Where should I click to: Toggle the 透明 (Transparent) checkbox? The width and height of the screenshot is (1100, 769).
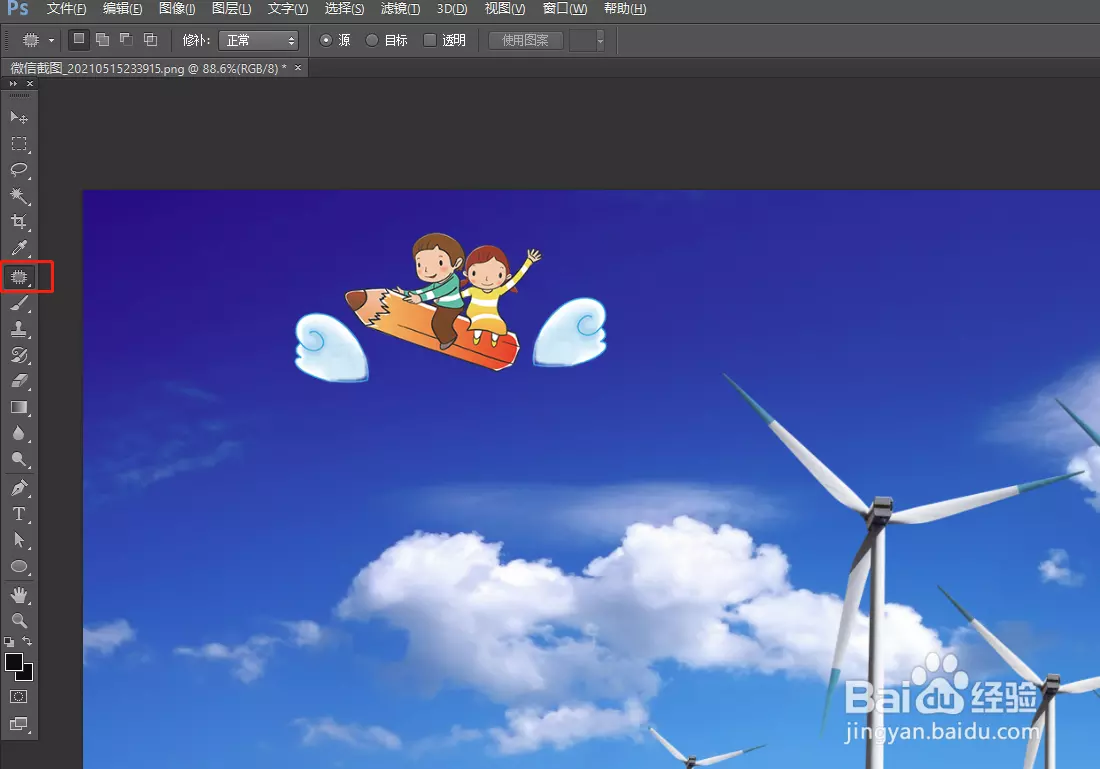click(x=430, y=41)
